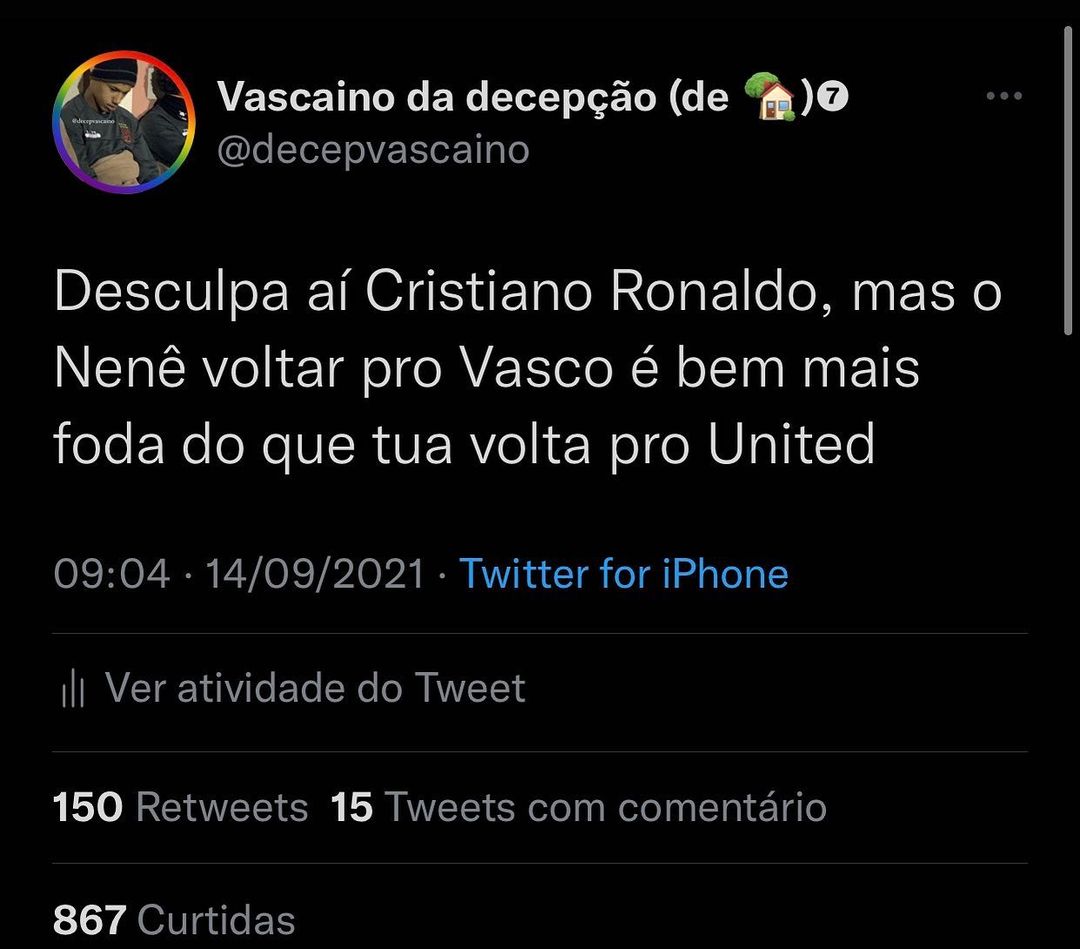This screenshot has height=949, width=1080.
Task: Click the house emoji in the display name
Action: pos(770,97)
